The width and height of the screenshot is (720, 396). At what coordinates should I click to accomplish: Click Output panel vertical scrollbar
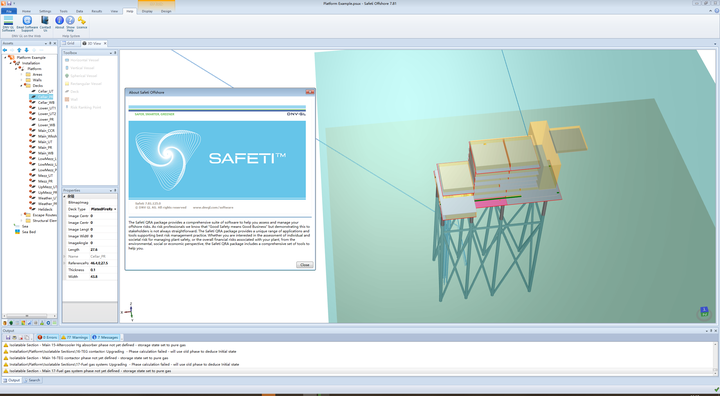click(715, 358)
